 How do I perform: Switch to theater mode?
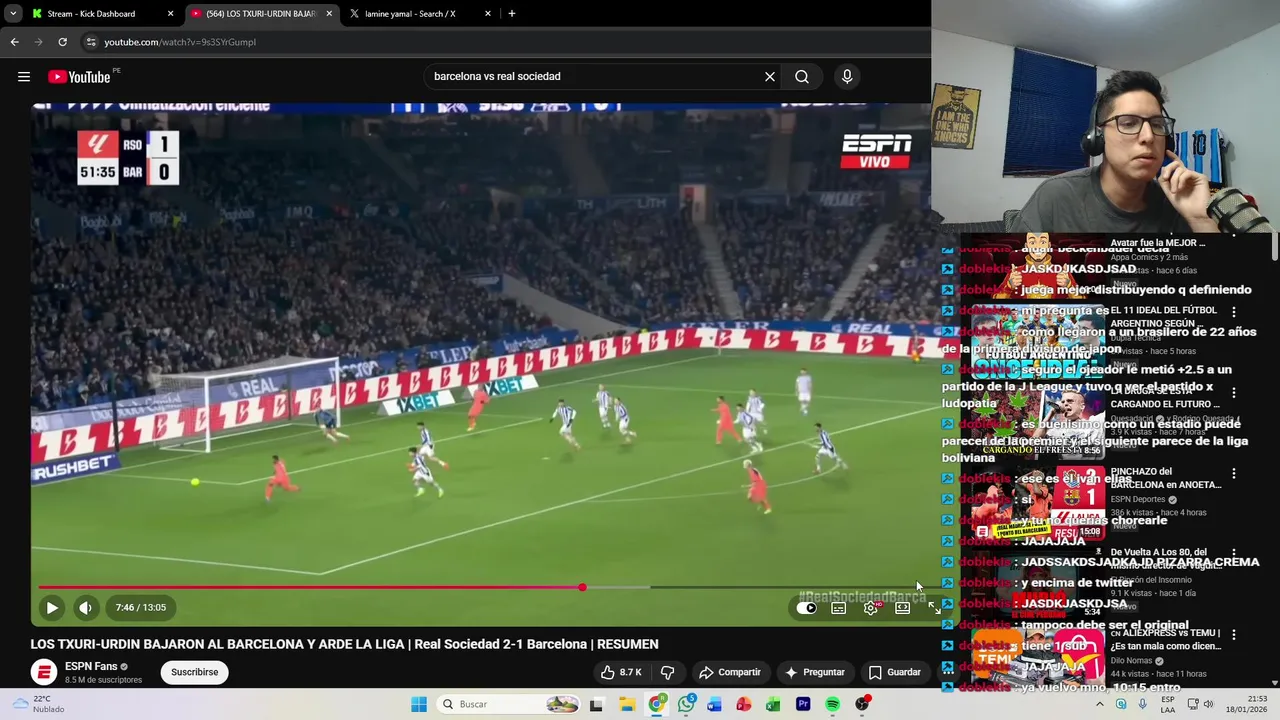(x=903, y=608)
